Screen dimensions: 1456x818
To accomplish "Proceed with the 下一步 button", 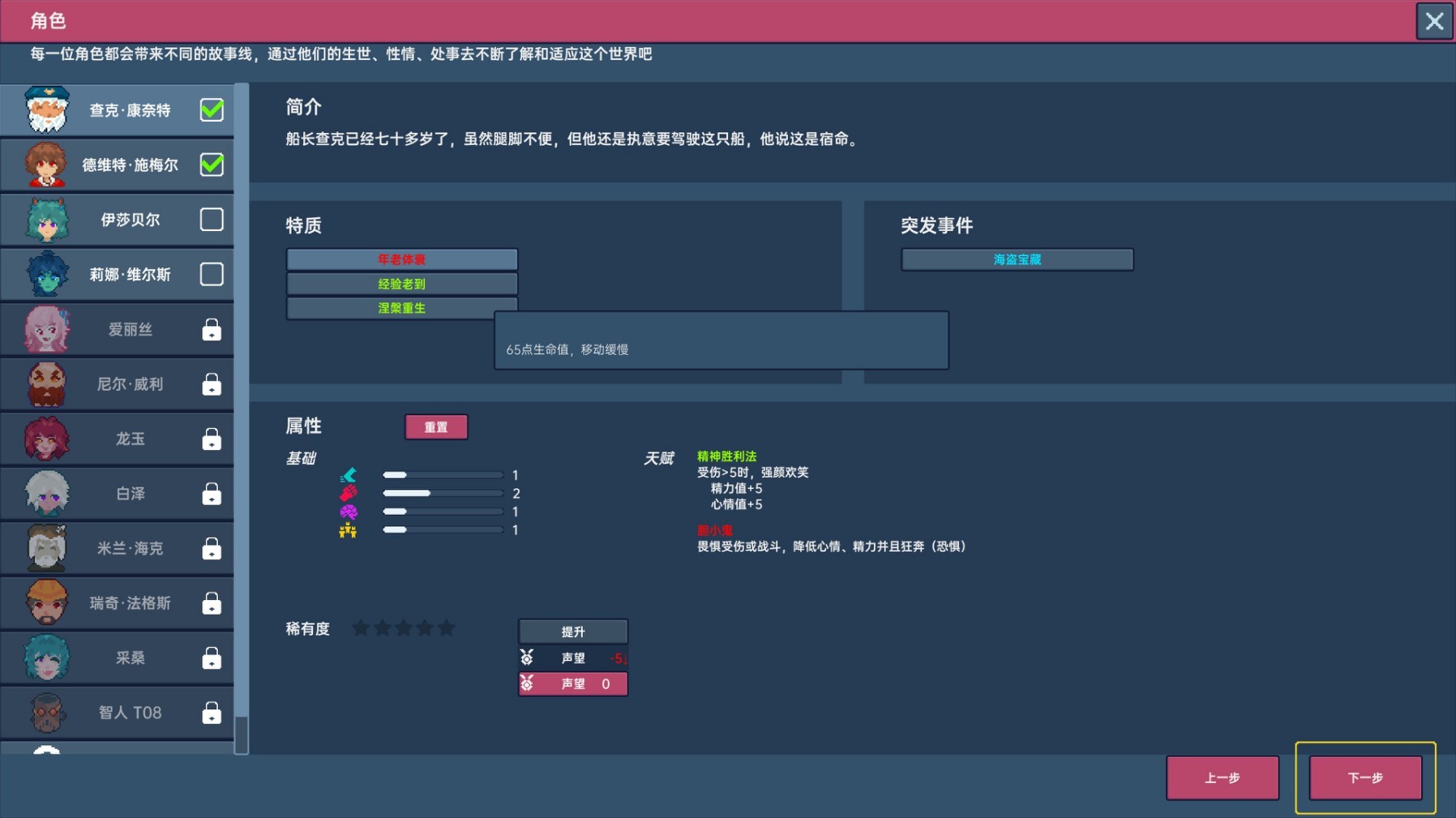I will tap(1365, 777).
